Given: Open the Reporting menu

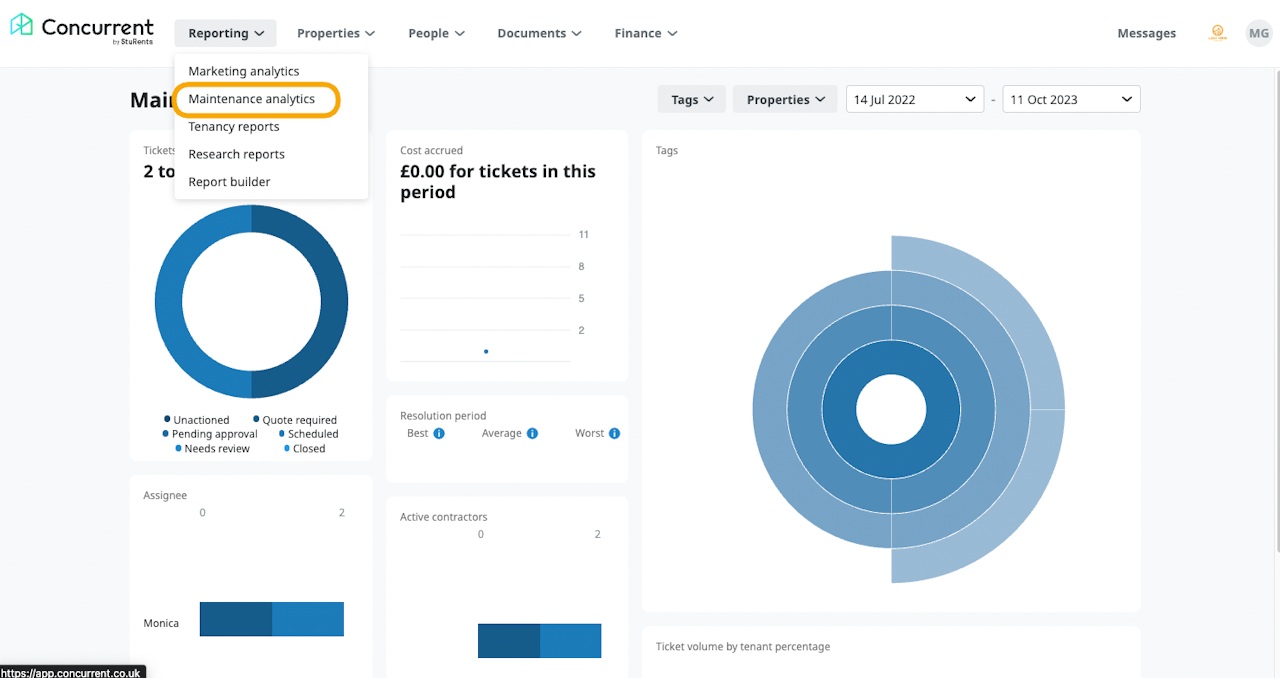Looking at the screenshot, I should point(226,33).
